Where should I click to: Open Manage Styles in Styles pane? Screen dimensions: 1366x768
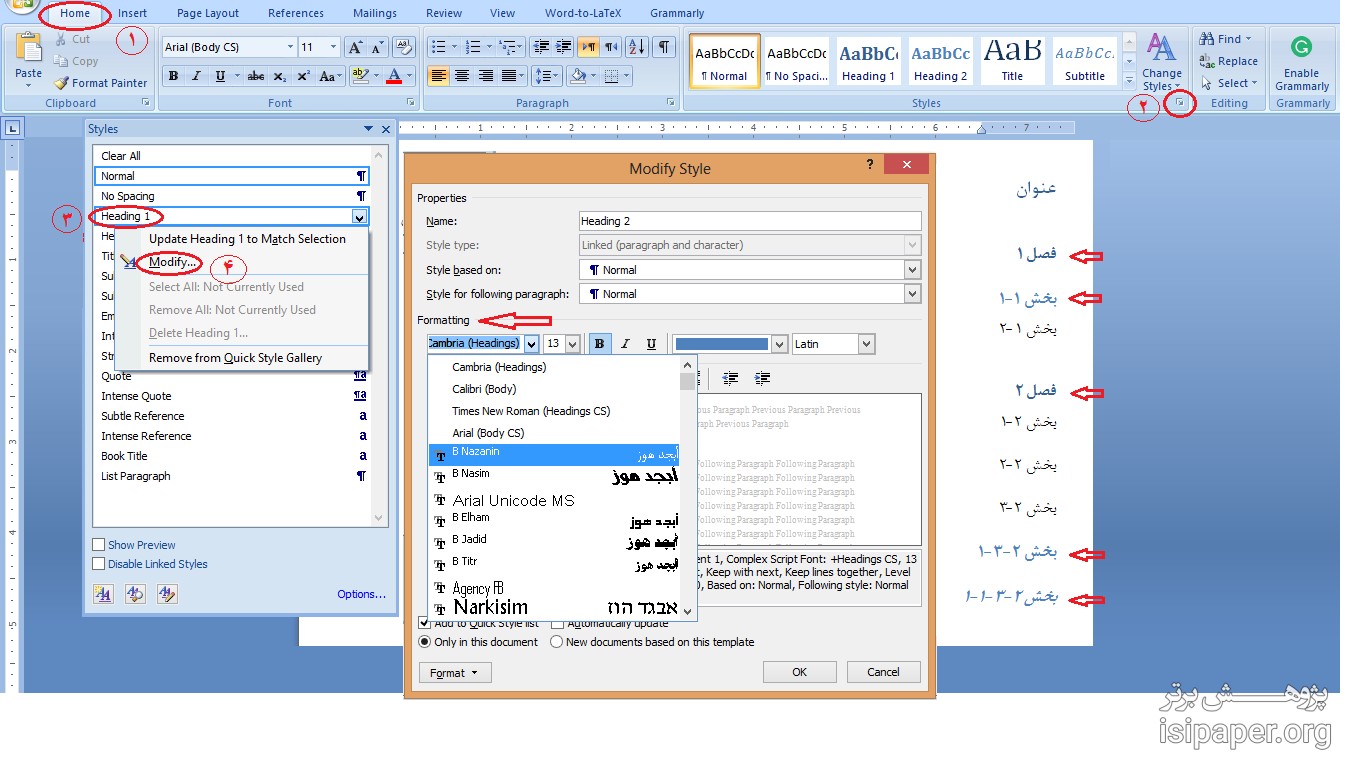pos(167,594)
